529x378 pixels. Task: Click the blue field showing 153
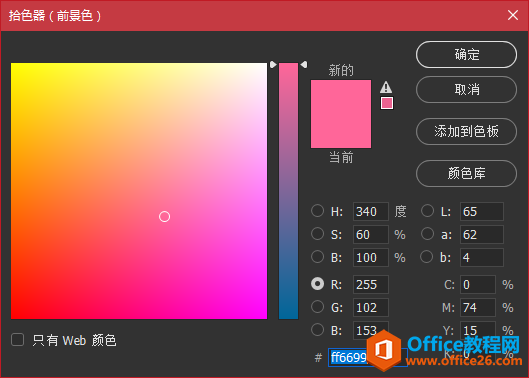point(370,330)
